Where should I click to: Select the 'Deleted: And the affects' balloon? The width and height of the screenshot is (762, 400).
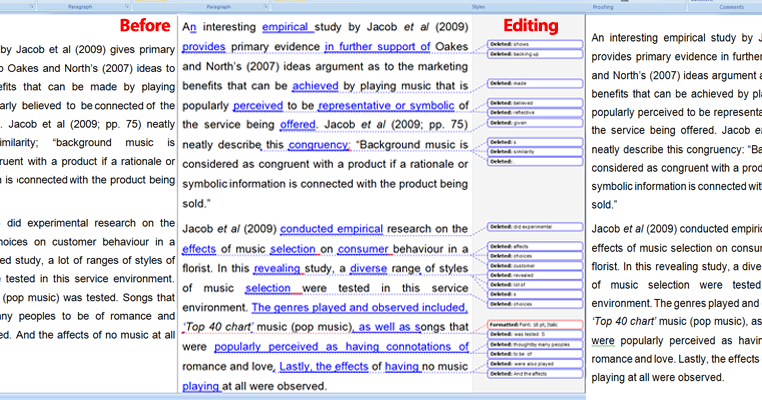tap(535, 374)
